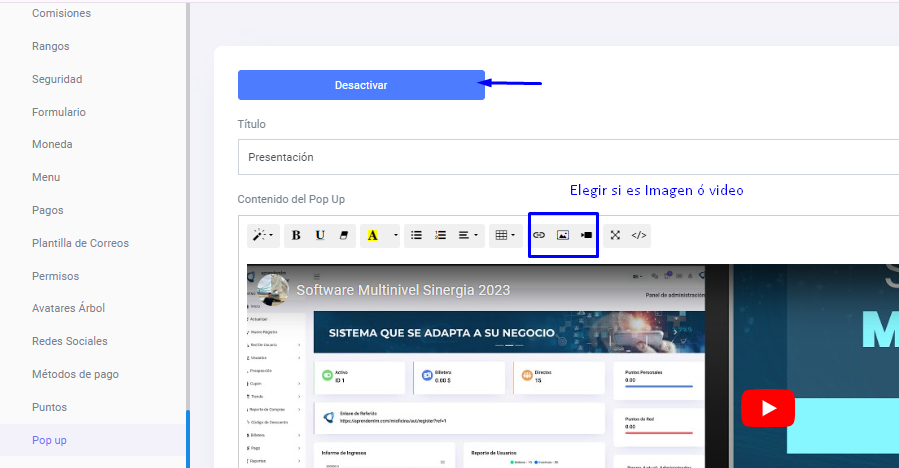Open the table insert dropdown

click(506, 236)
